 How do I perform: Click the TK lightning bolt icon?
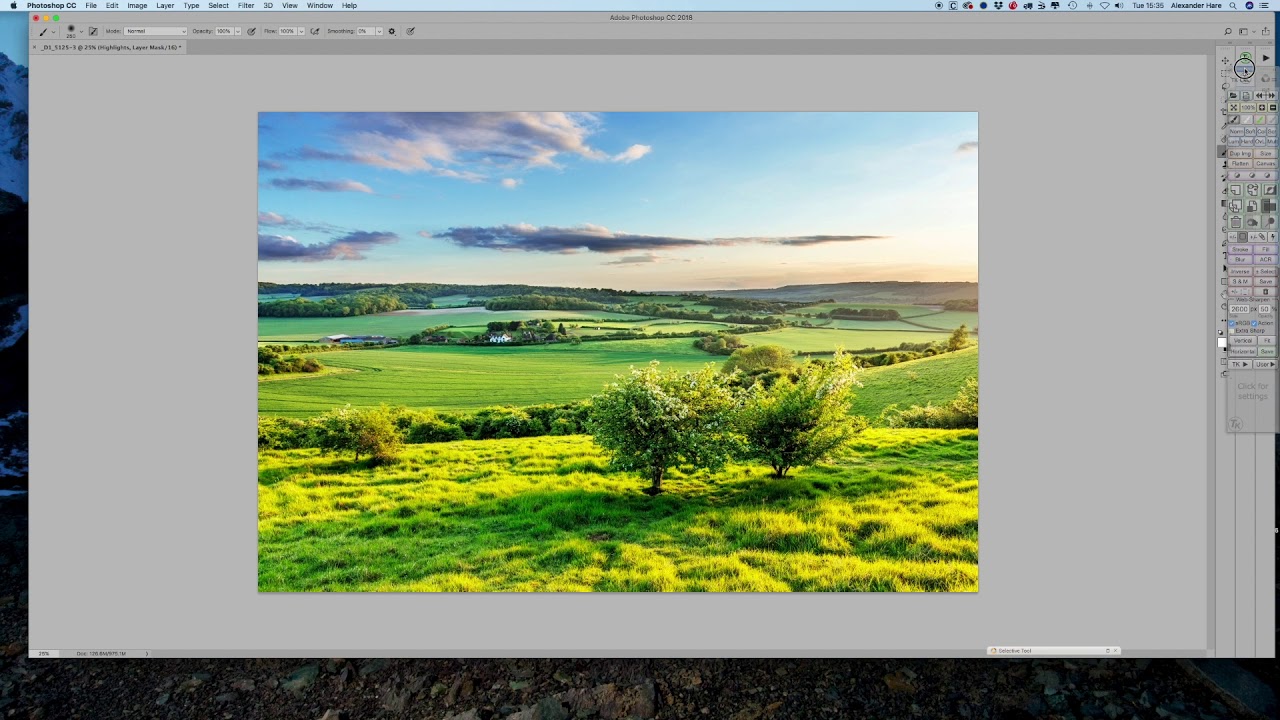tap(1273, 236)
